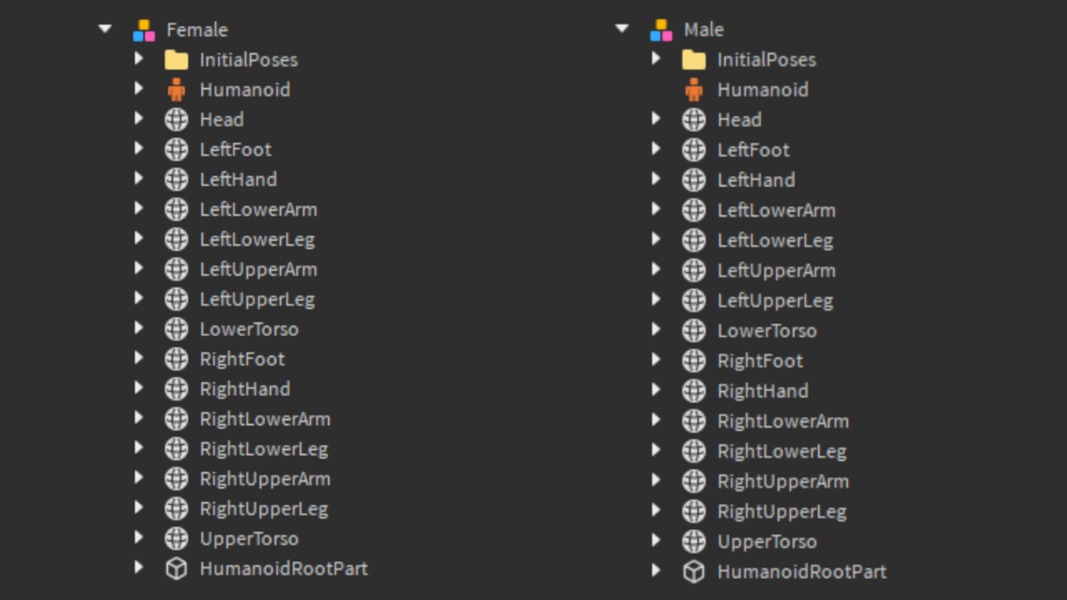Expand Female's LeftUpperArm node
The height and width of the screenshot is (600, 1067).
click(x=139, y=269)
